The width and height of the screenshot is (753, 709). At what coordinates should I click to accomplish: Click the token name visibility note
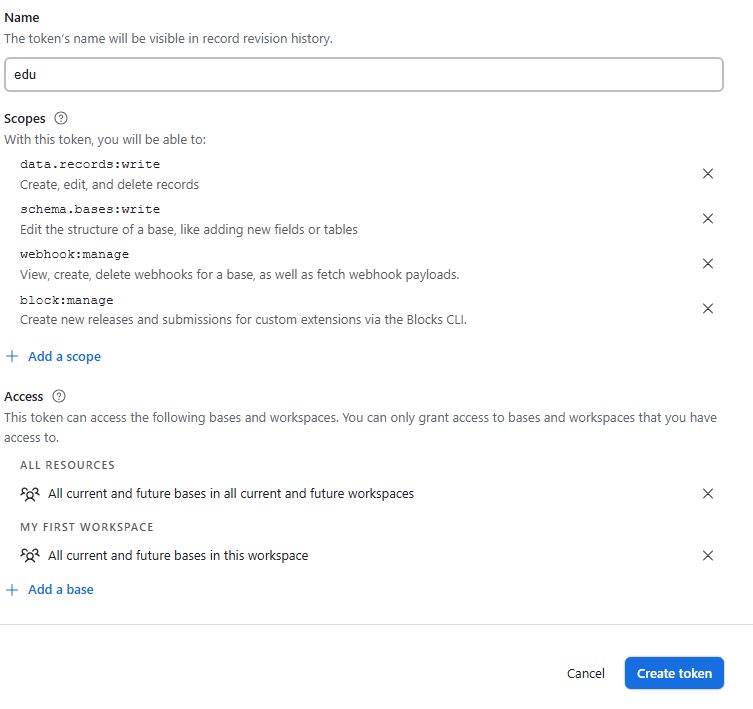click(168, 38)
